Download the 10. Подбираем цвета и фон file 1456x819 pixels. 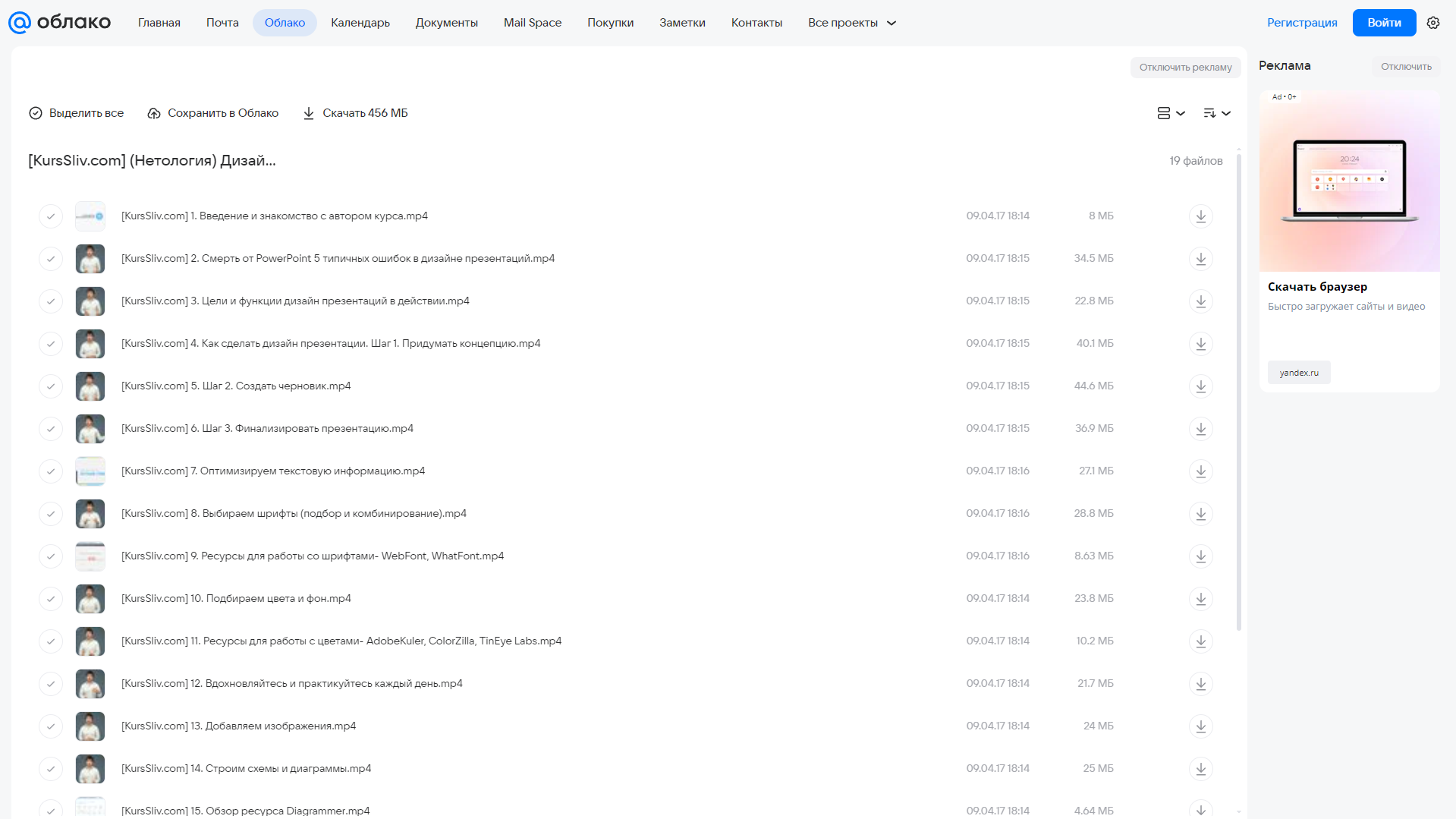point(1200,599)
